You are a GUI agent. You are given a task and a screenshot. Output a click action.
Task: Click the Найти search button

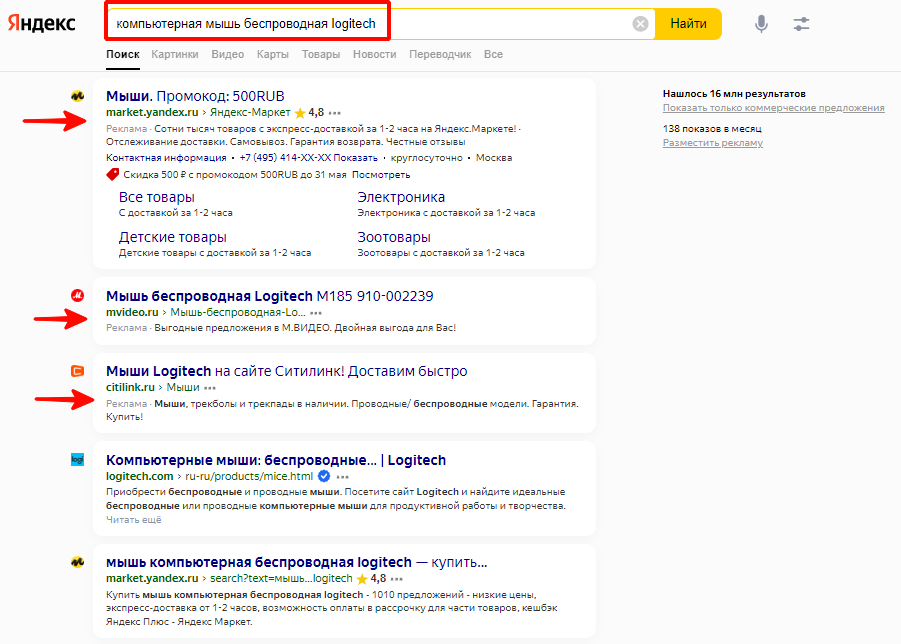click(x=688, y=24)
